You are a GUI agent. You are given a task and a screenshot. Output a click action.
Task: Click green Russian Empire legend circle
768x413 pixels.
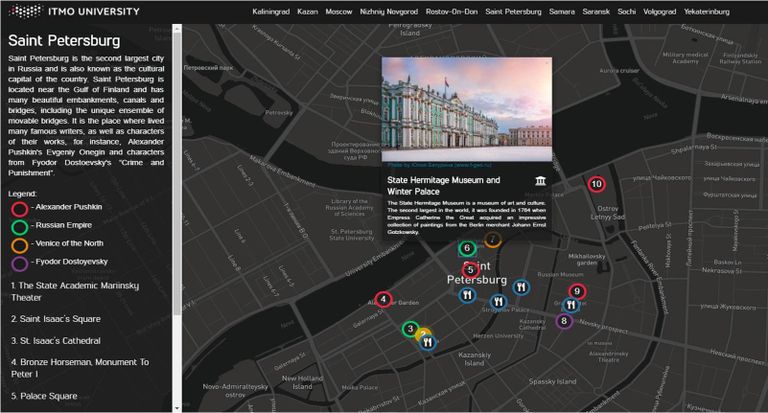point(20,227)
